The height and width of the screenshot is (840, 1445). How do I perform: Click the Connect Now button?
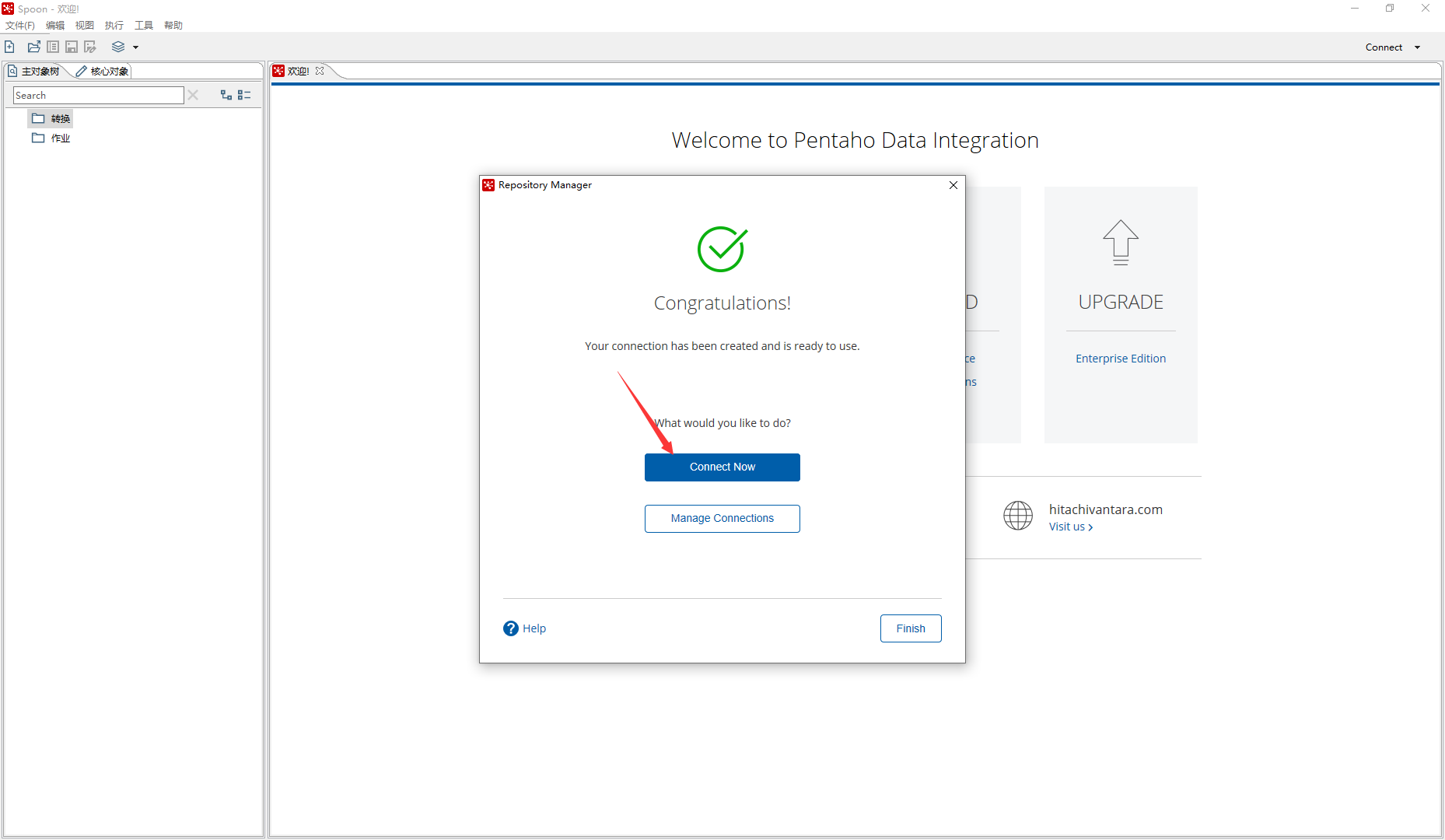(x=722, y=467)
